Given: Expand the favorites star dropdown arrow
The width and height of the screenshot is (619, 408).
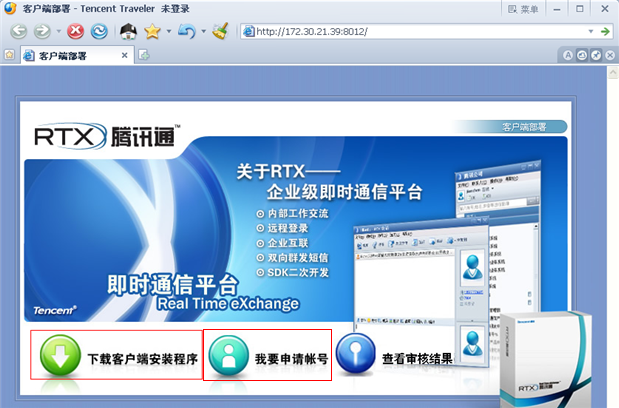Looking at the screenshot, I should pyautogui.click(x=169, y=31).
